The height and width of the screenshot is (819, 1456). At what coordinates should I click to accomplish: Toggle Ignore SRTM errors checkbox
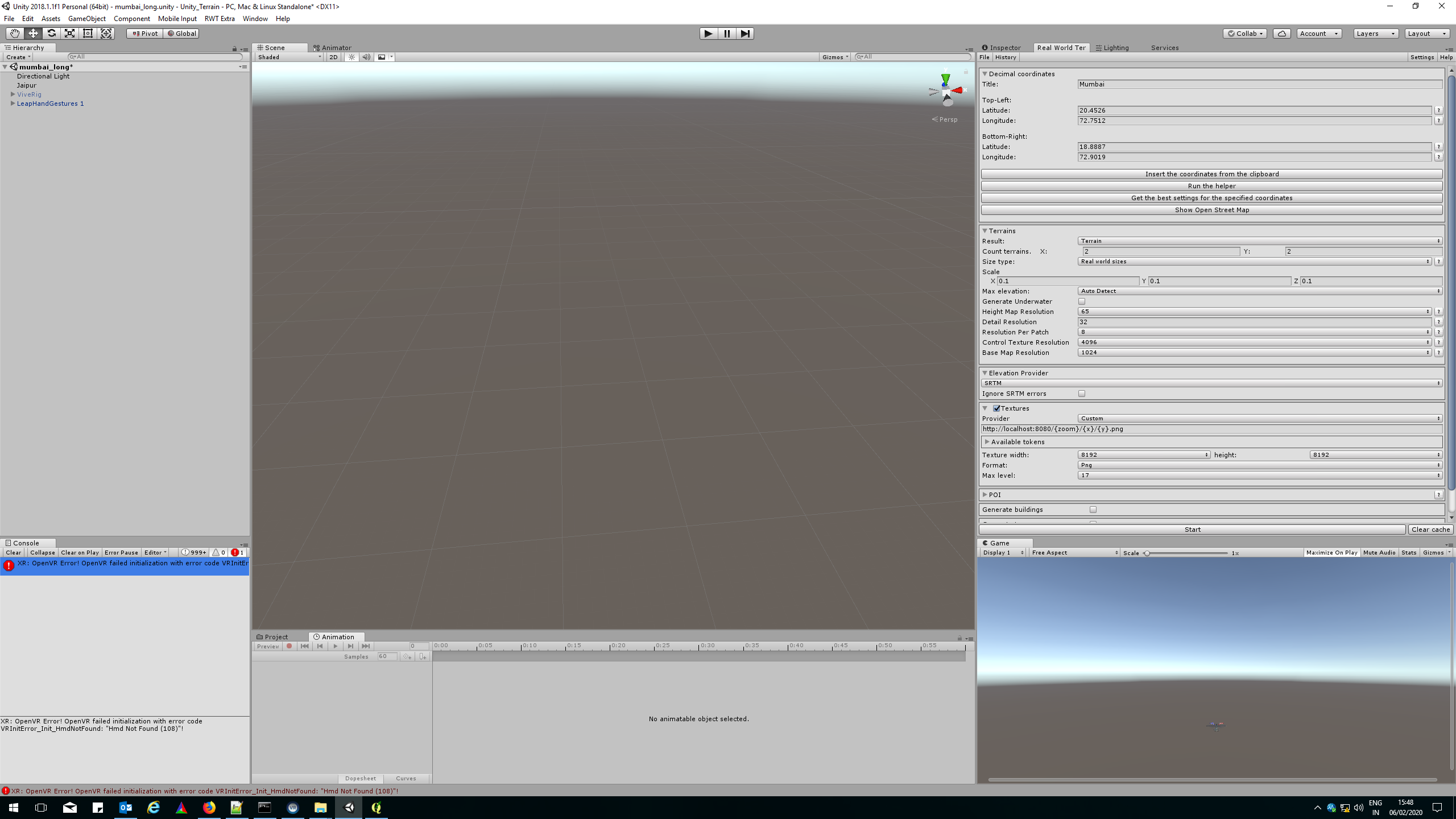pos(1082,394)
